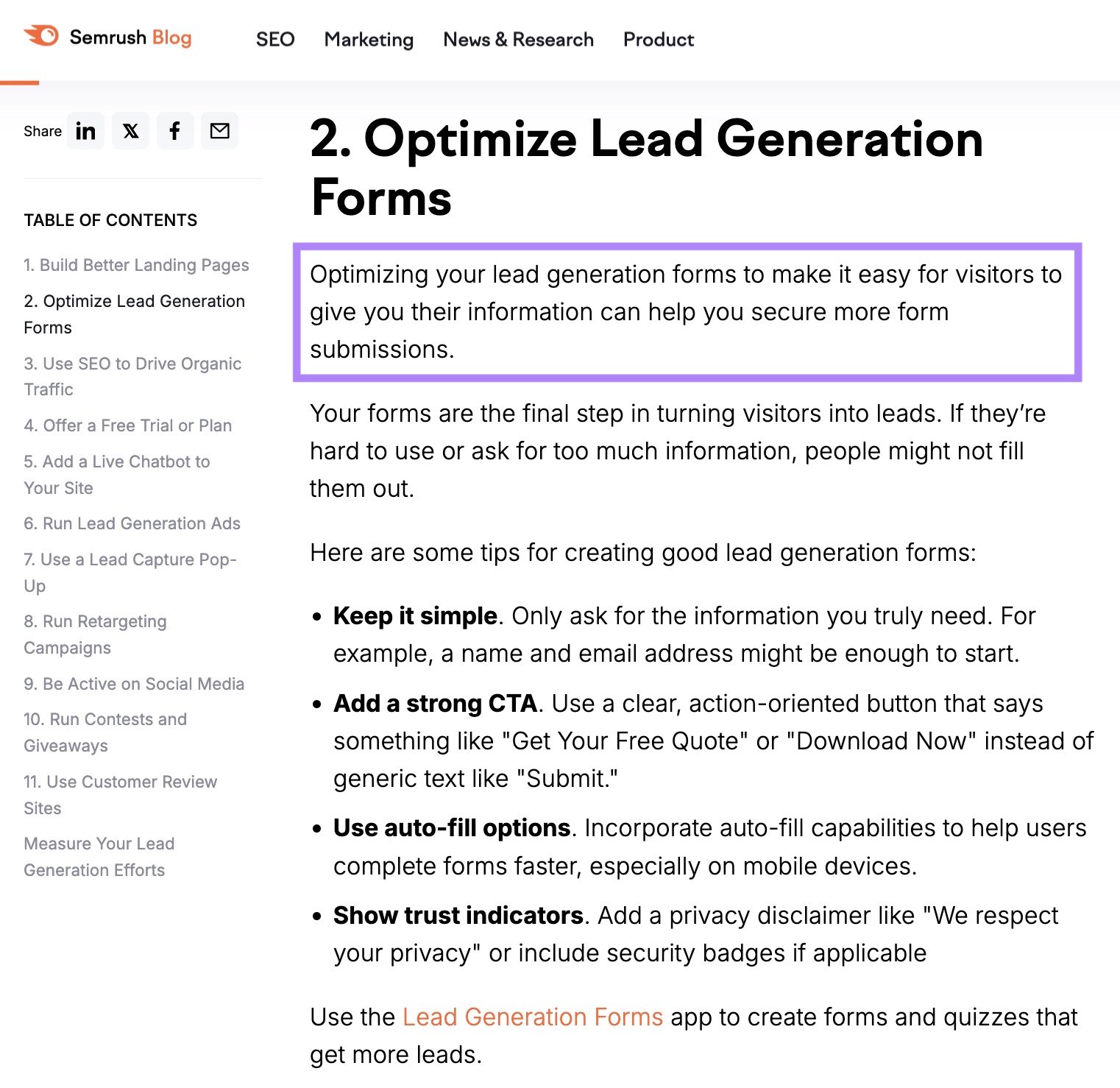Navigate to Use a Lead Capture Pop-Up
This screenshot has height=1088, width=1120.
click(x=130, y=572)
